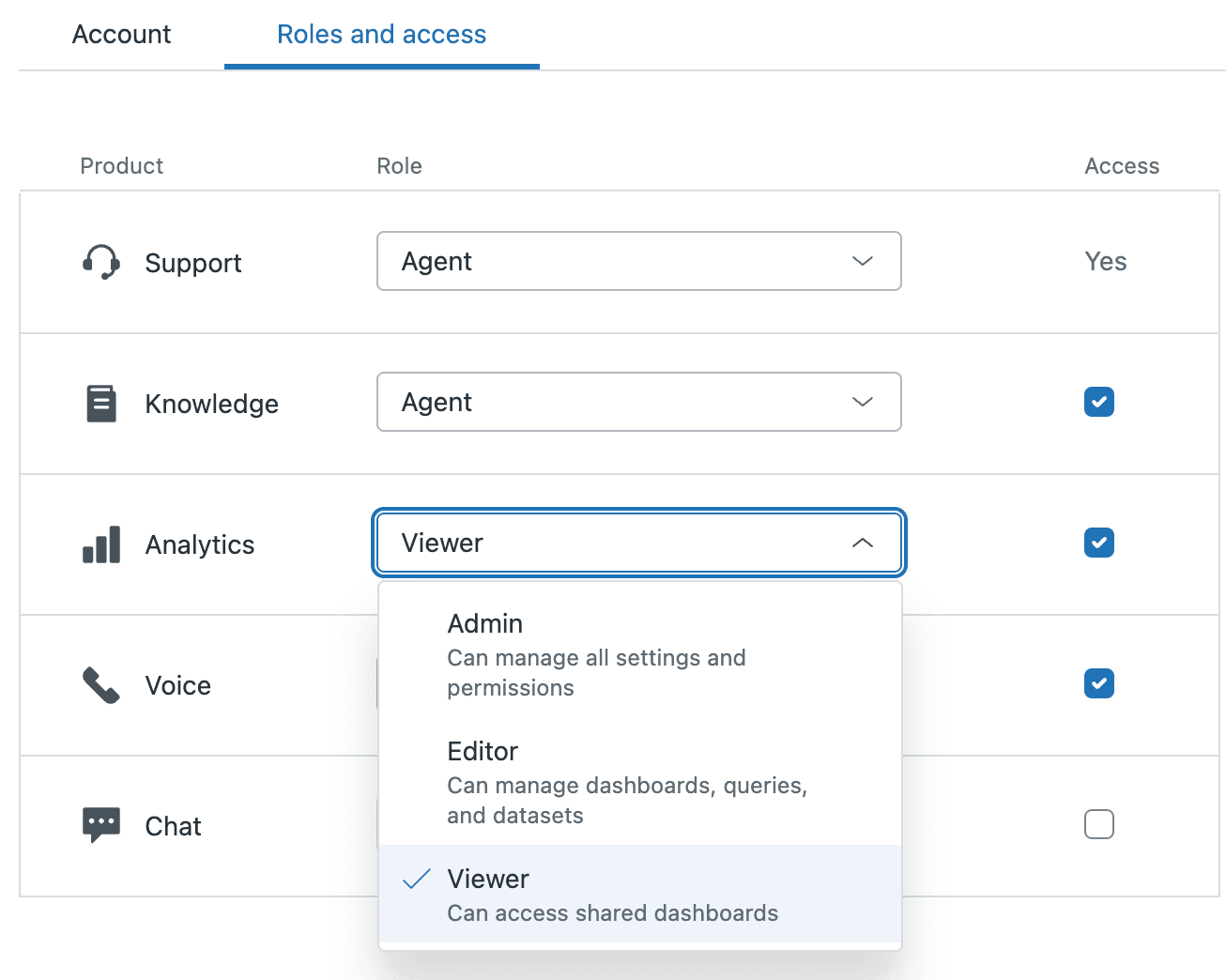Image resolution: width=1226 pixels, height=980 pixels.
Task: Click the Voice phone icon
Action: tap(100, 685)
